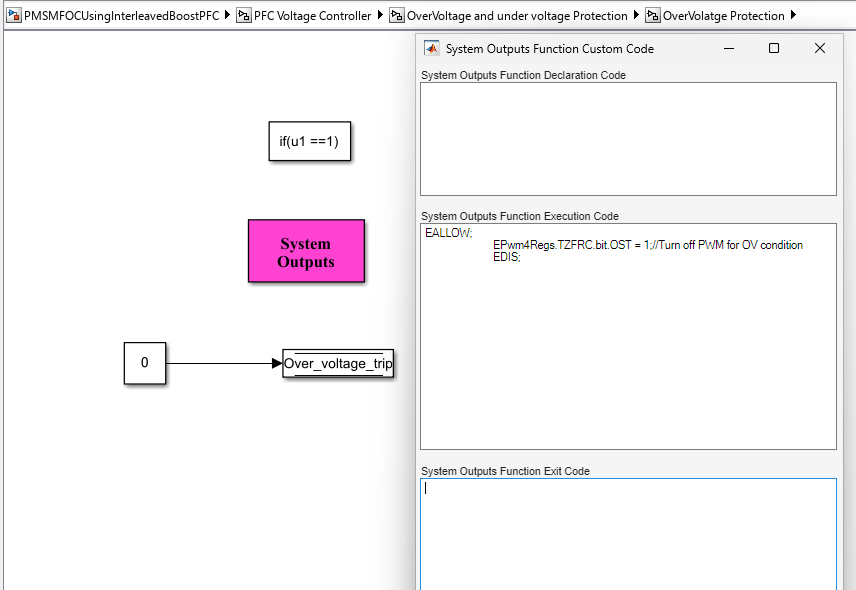Image resolution: width=856 pixels, height=590 pixels.
Task: Click the PFC Voltage Controller subsystem icon
Action: (x=244, y=15)
